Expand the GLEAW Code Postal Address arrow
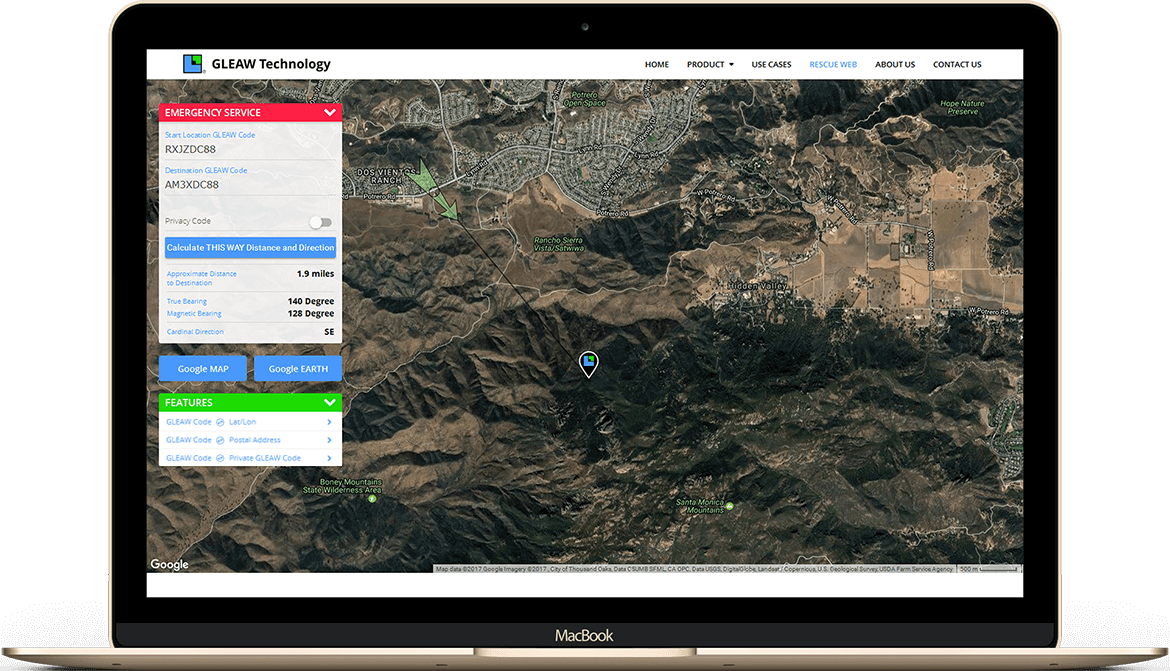Image resolution: width=1170 pixels, height=671 pixels. click(x=329, y=440)
